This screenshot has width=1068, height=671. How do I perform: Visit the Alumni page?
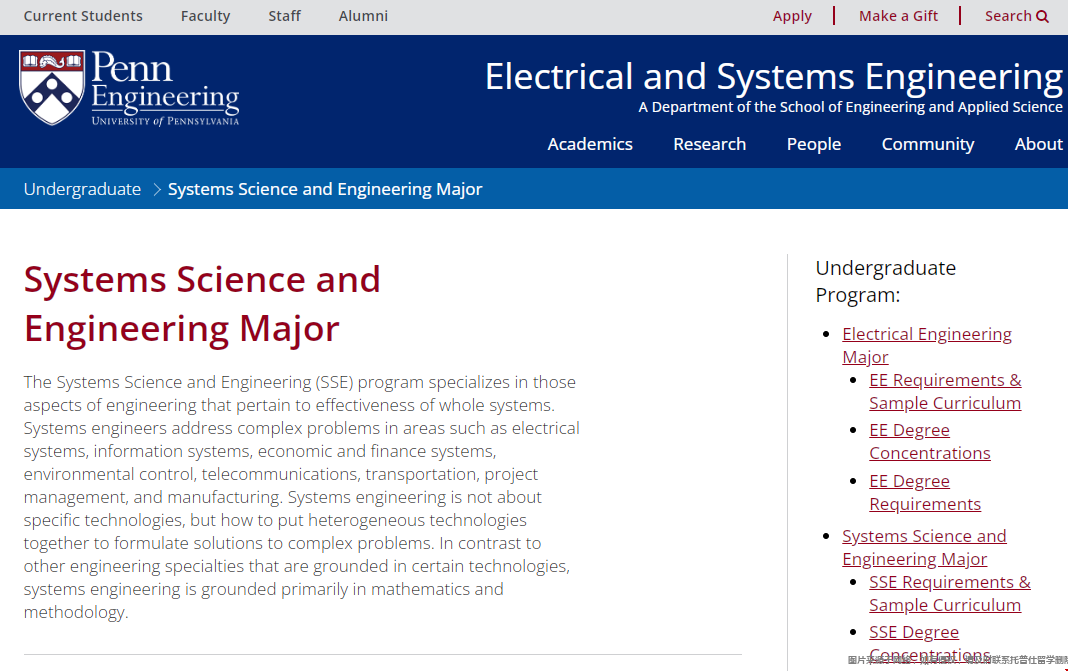coord(363,16)
